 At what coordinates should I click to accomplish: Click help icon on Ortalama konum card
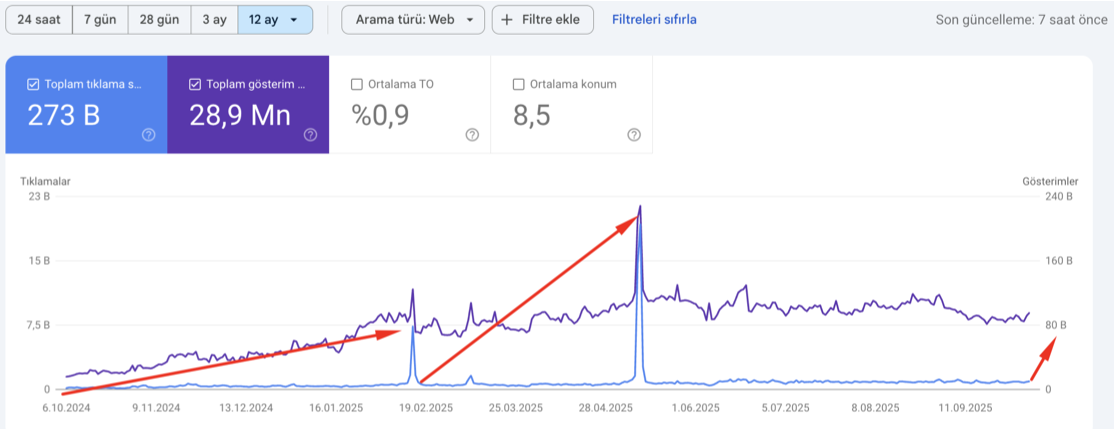(634, 135)
